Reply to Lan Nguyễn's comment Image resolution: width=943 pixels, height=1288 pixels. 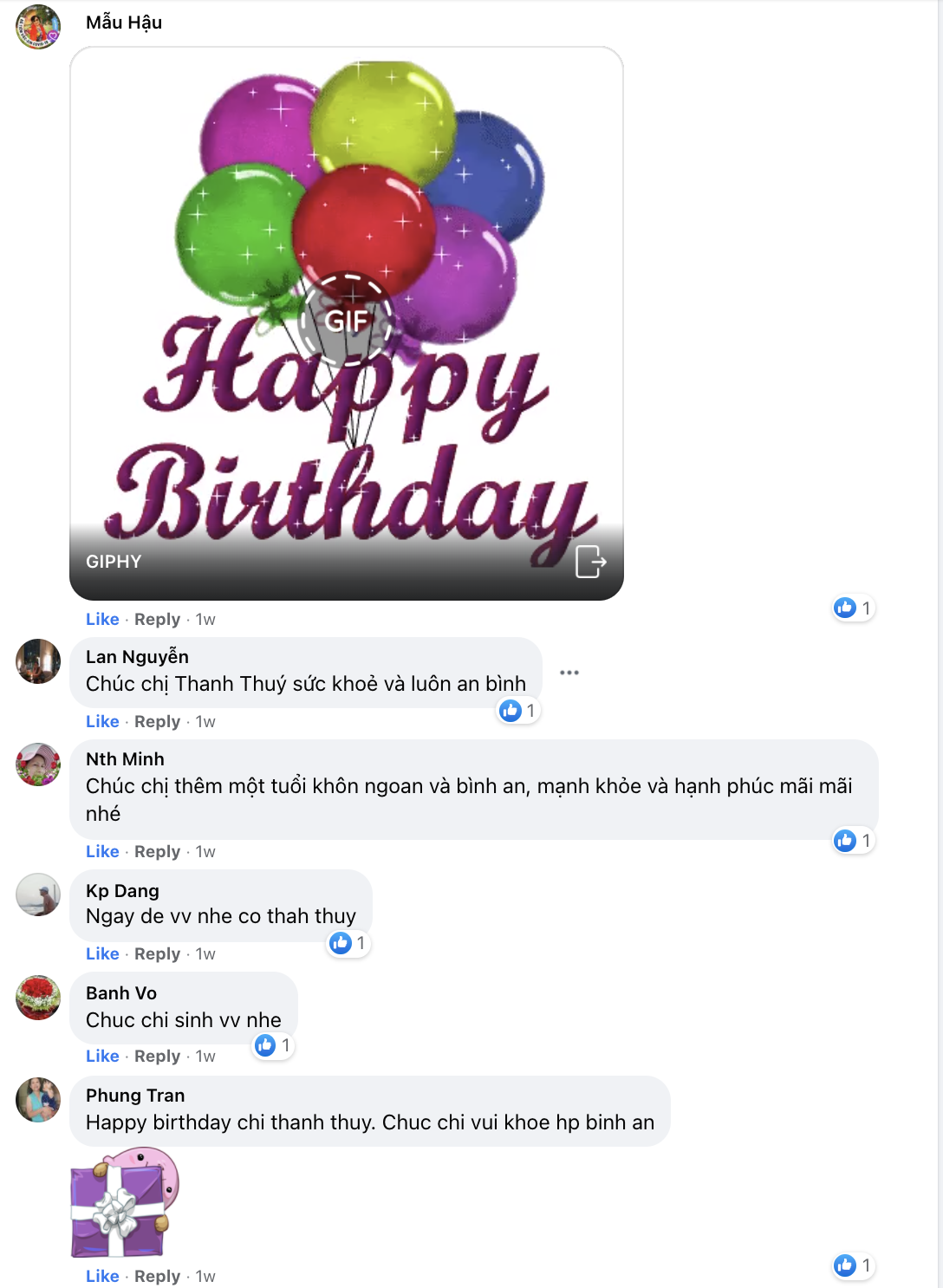pos(157,721)
